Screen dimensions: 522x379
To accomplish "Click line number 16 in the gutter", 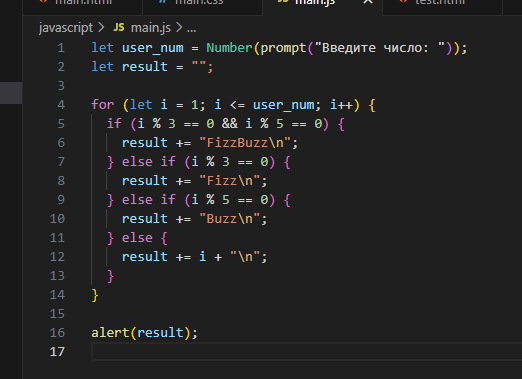I will 57,333.
